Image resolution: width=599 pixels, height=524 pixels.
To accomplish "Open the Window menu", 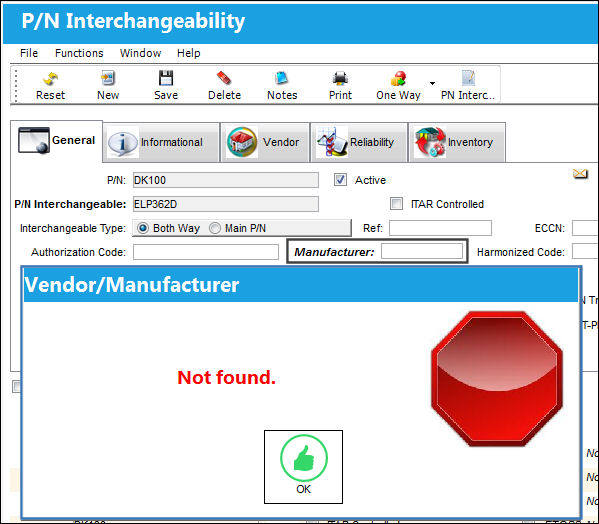I will point(140,53).
